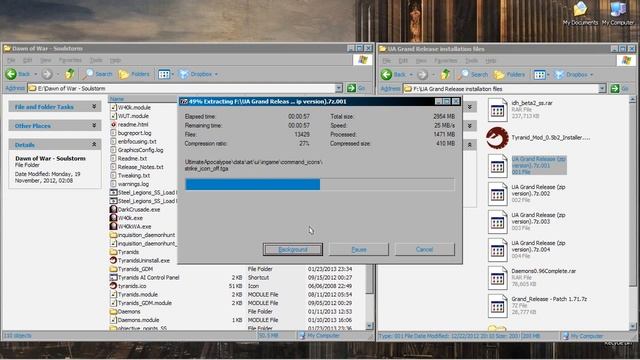Select UA Grand Release 7z.004 file icon
Image resolution: width=640 pixels, height=360 pixels.
point(497,250)
